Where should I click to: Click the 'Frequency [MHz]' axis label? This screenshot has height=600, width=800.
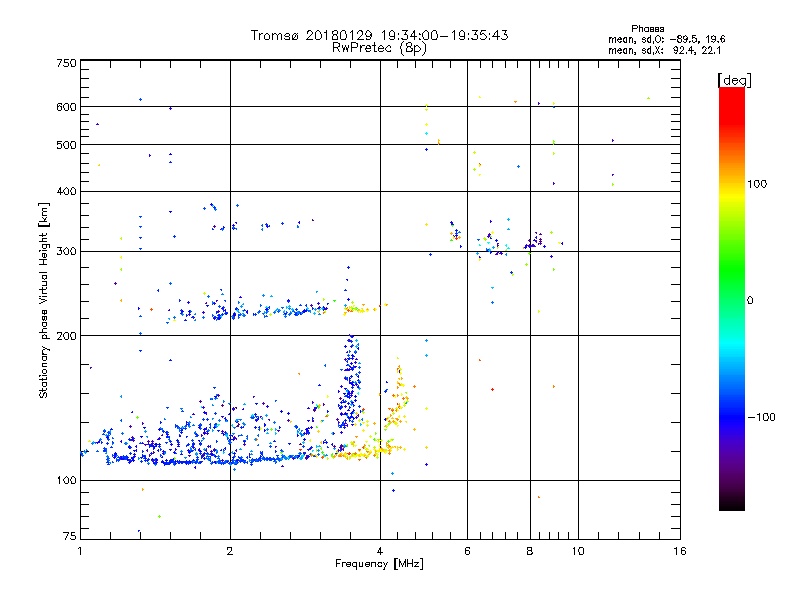[x=379, y=564]
